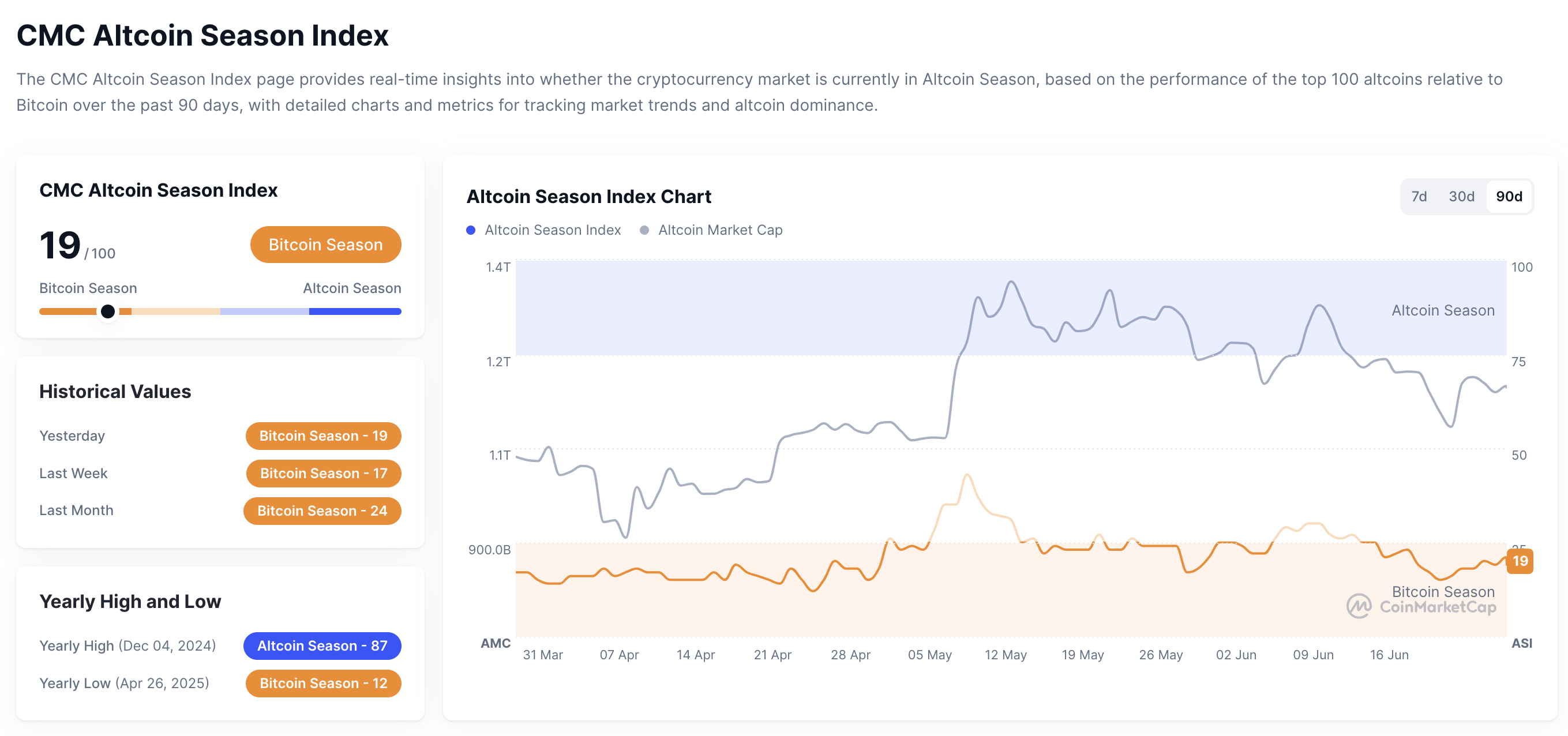Viewport: 1568px width, 736px height.
Task: Click Last Week's Bitcoin Season - 17 badge
Action: (323, 473)
